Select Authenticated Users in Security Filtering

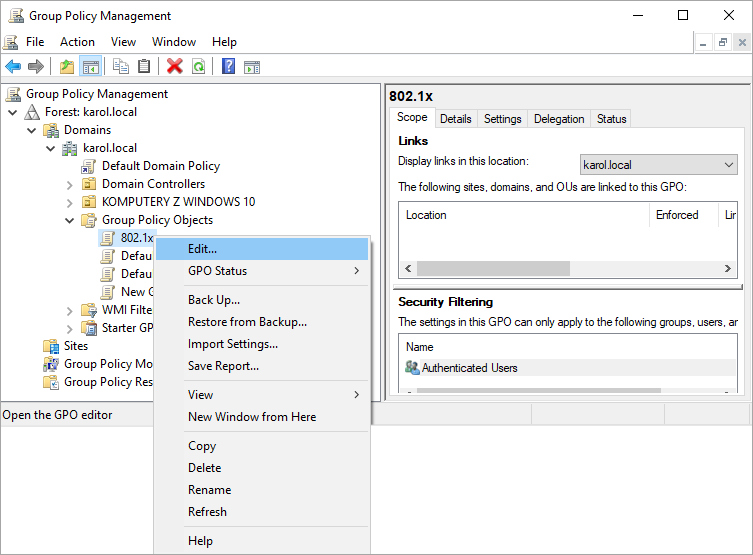(x=469, y=368)
